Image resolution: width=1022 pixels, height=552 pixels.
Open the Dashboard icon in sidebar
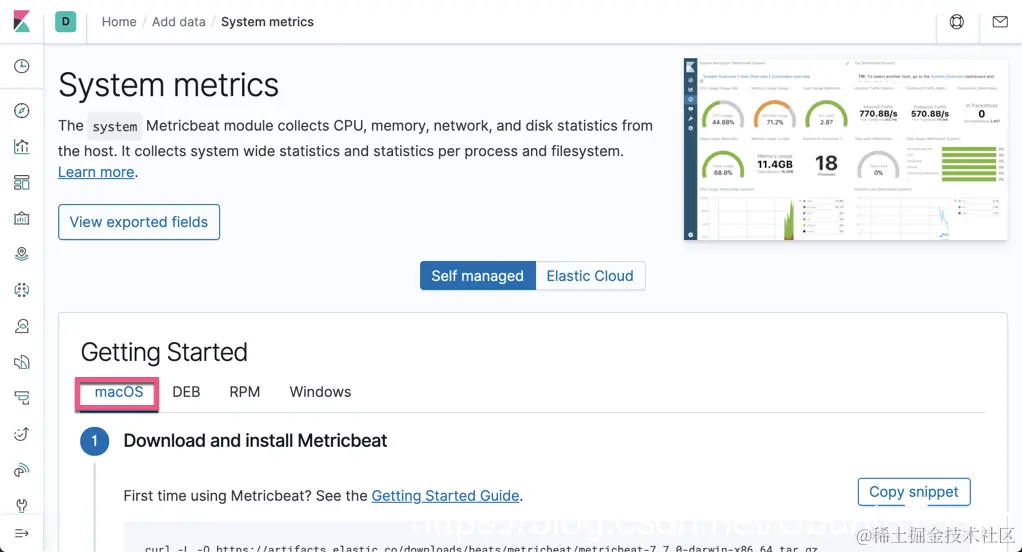[x=22, y=182]
